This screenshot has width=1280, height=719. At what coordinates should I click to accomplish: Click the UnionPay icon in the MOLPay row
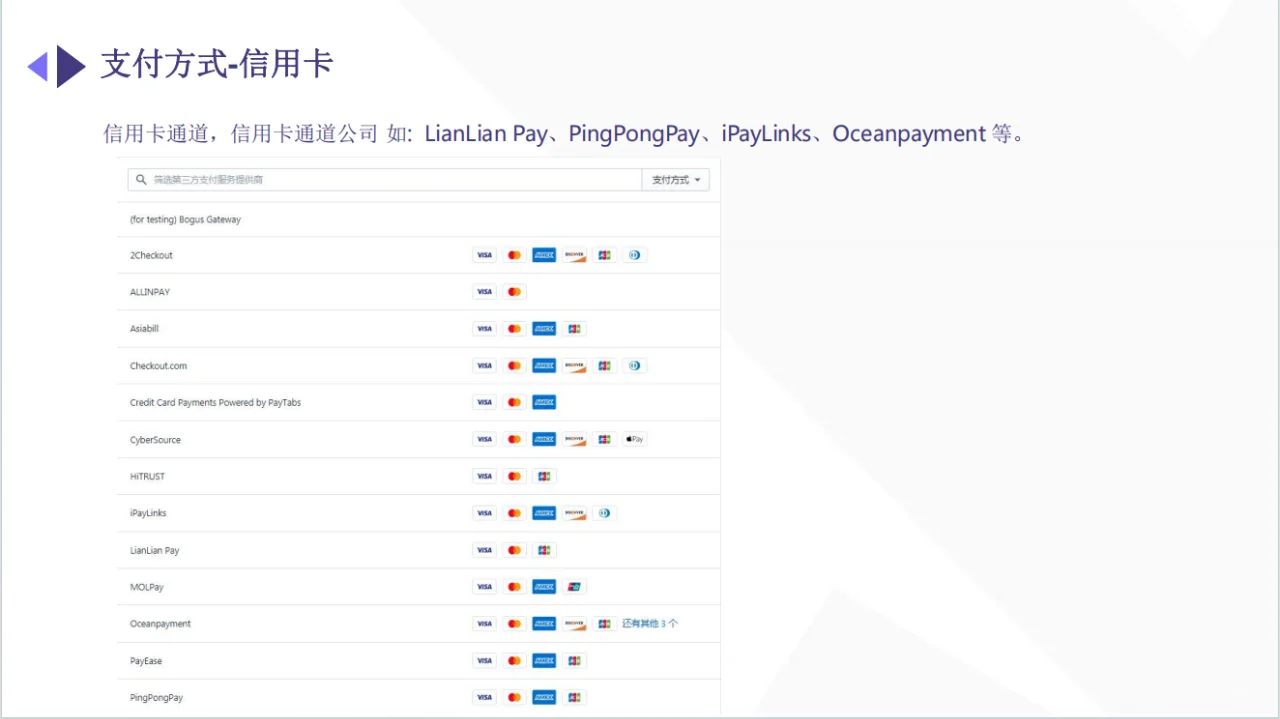click(574, 587)
